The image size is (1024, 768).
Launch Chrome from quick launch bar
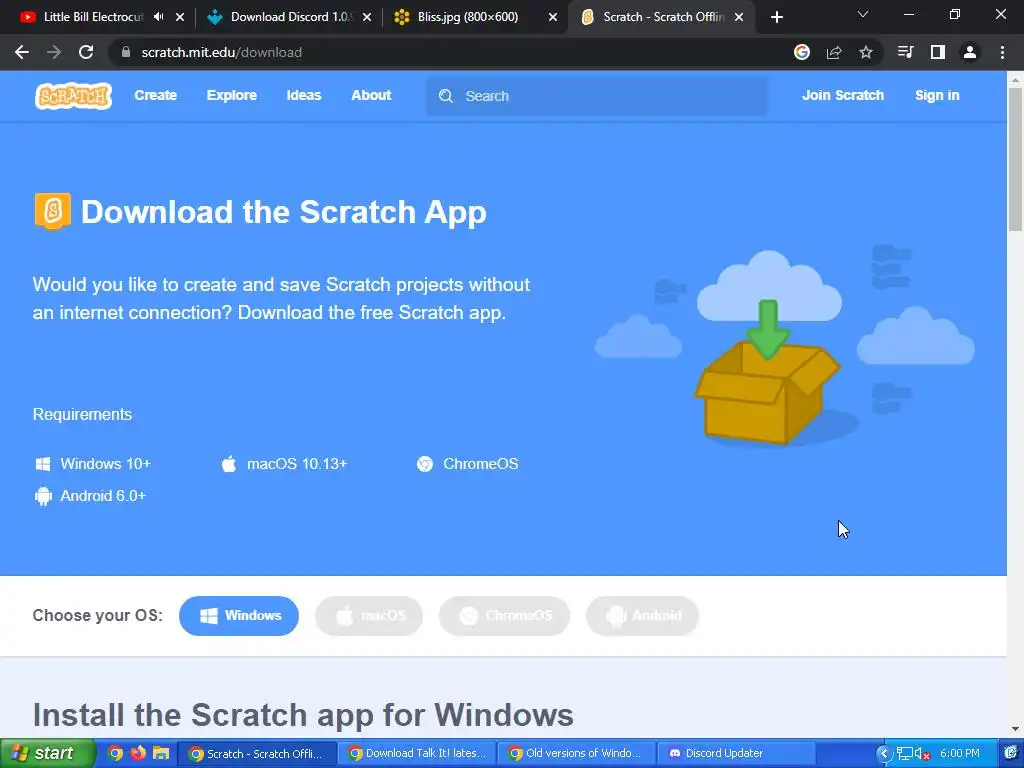[x=115, y=753]
